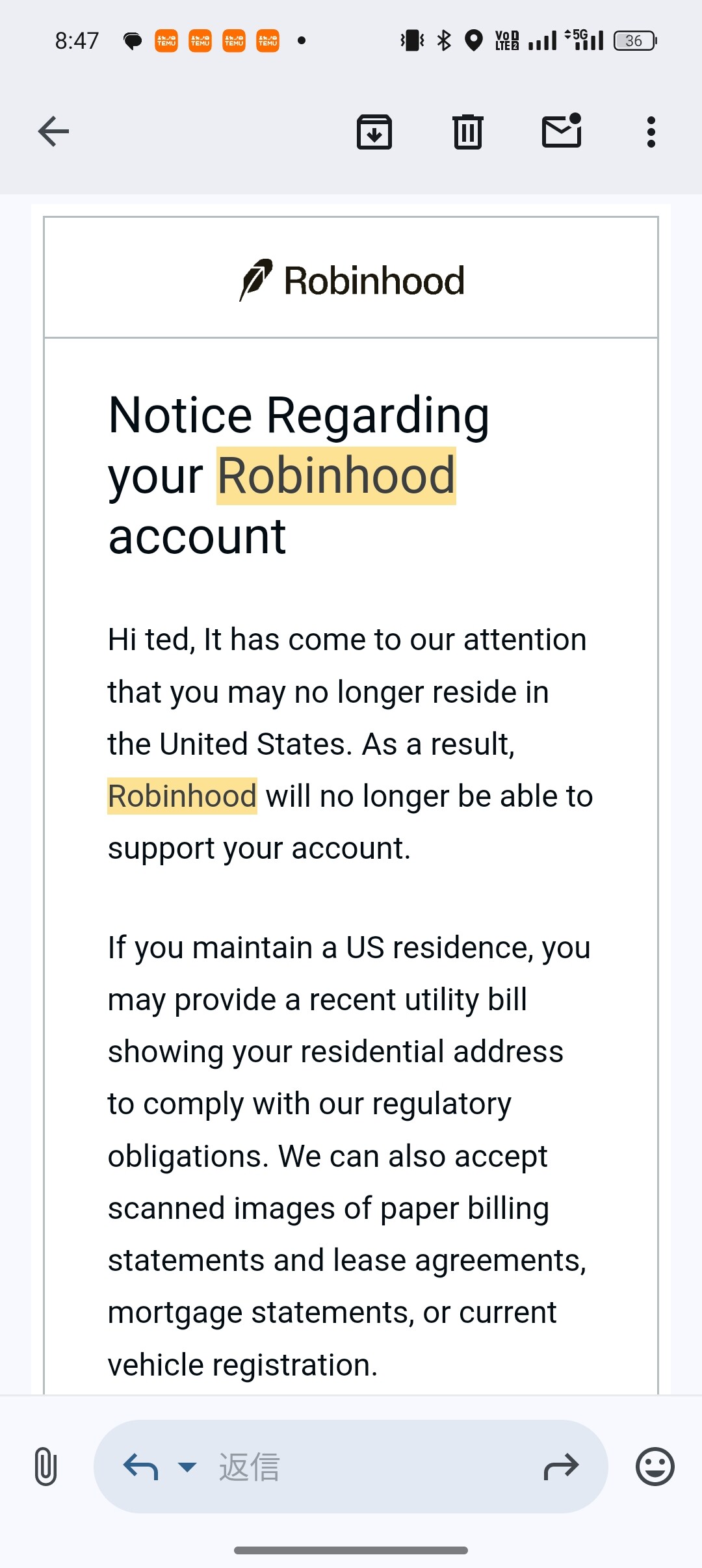Archive this Robinhood email
The image size is (702, 1568).
(x=374, y=132)
